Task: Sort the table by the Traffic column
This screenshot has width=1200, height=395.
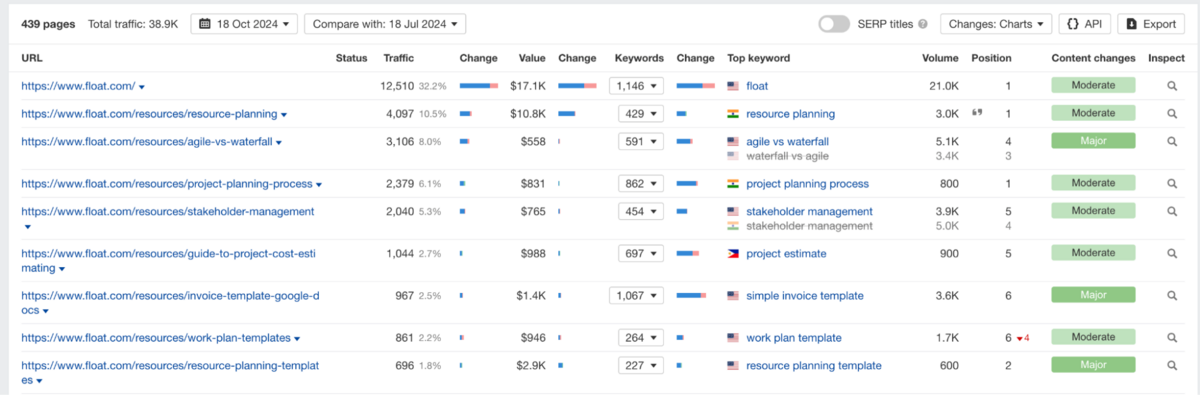Action: click(399, 58)
